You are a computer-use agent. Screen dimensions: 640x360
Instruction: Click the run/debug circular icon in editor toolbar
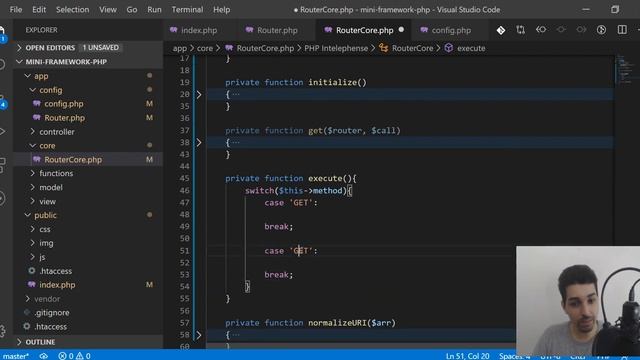click(601, 30)
